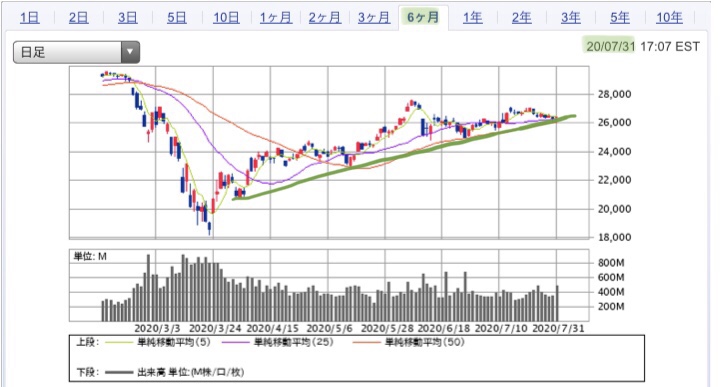Open the 5日 chart range
This screenshot has width=725, height=387.
pos(177,18)
